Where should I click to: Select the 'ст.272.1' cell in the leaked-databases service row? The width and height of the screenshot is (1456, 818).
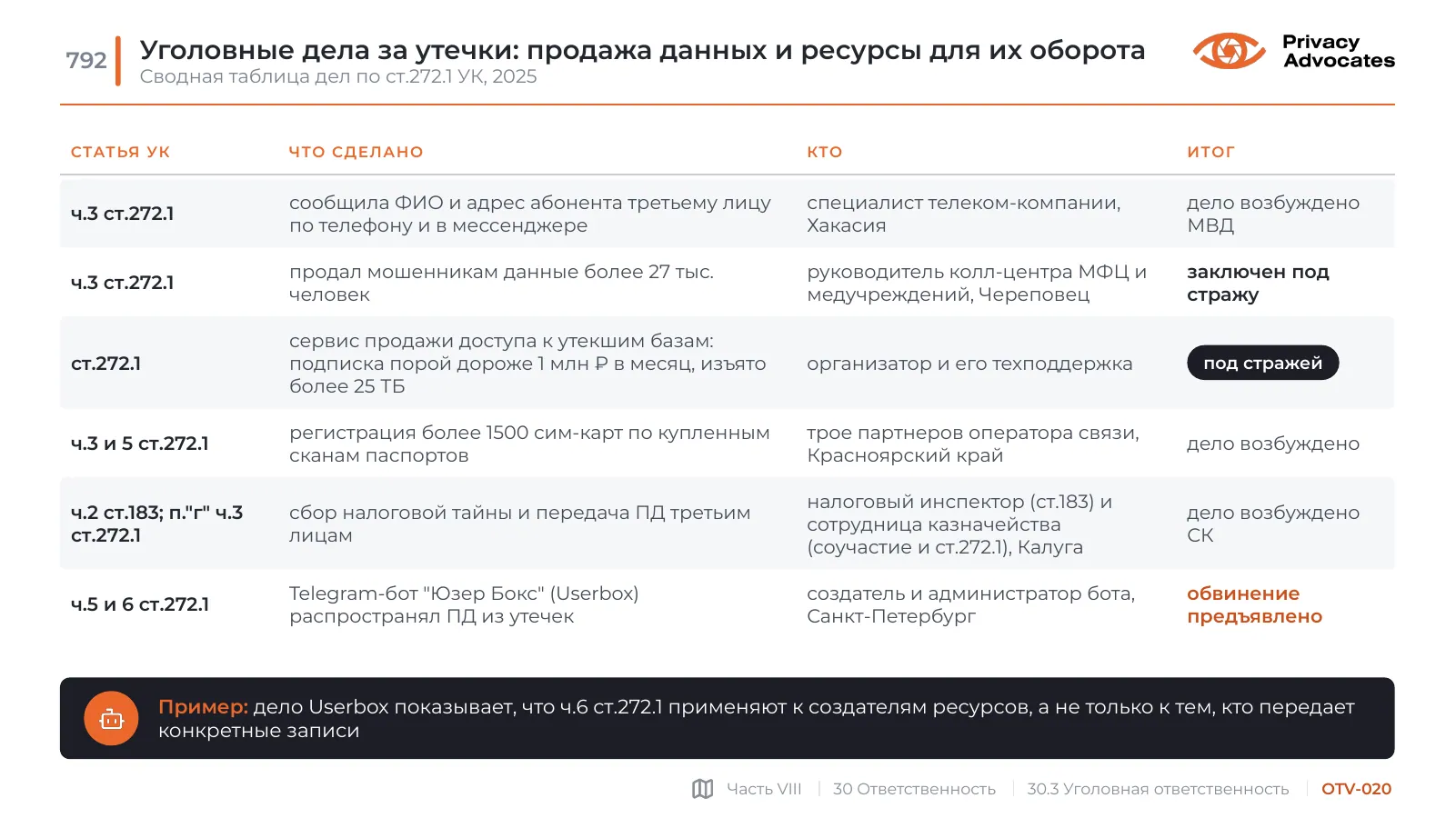coord(106,364)
